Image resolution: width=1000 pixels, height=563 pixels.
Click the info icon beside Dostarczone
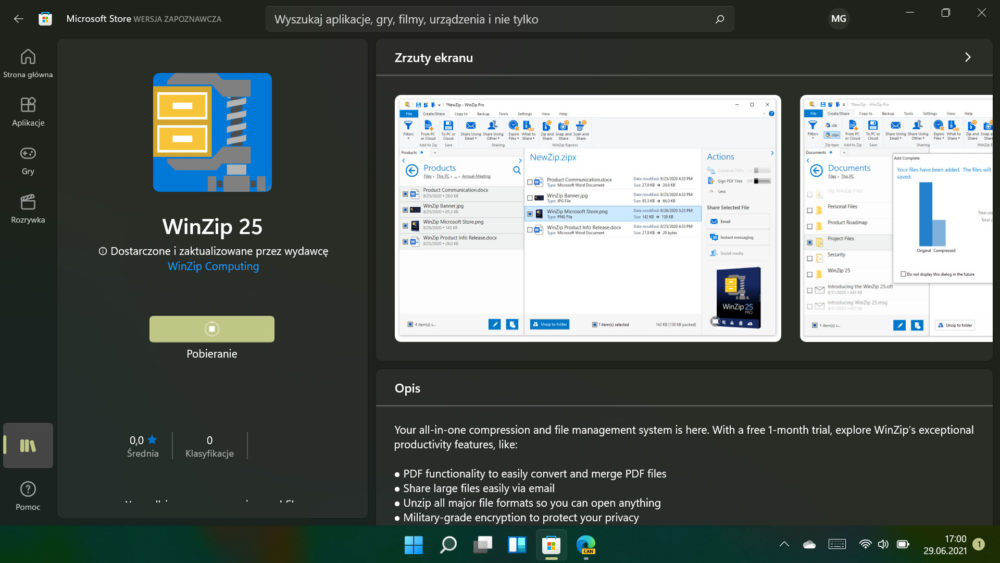coord(103,251)
